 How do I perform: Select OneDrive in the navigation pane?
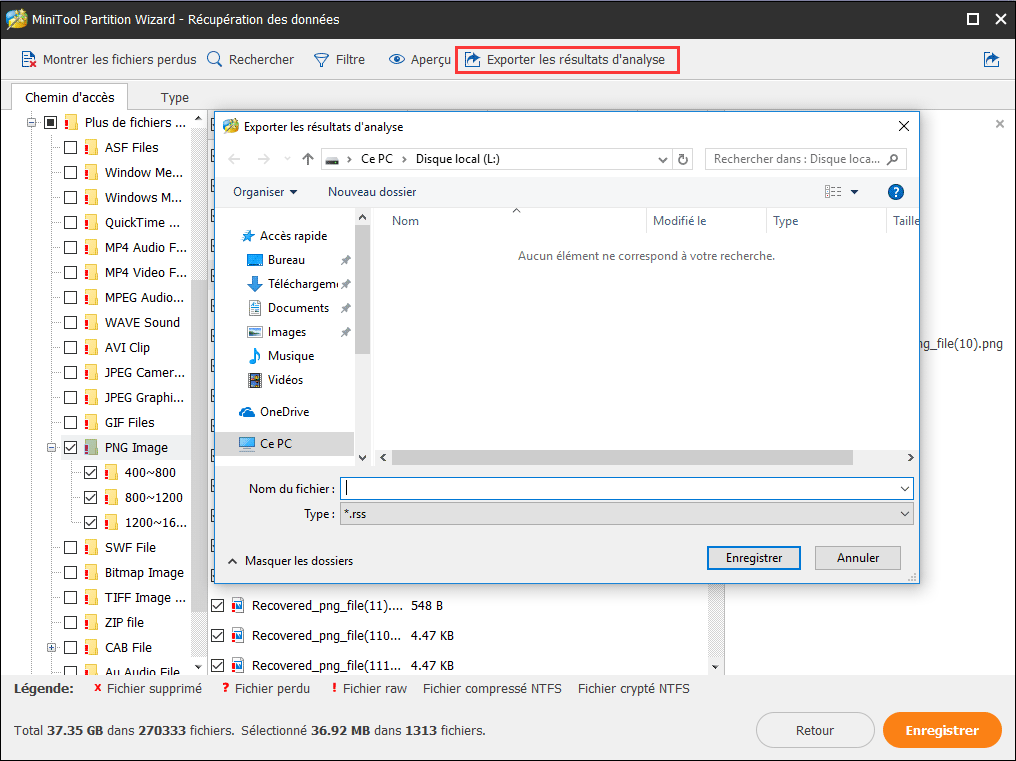[284, 412]
